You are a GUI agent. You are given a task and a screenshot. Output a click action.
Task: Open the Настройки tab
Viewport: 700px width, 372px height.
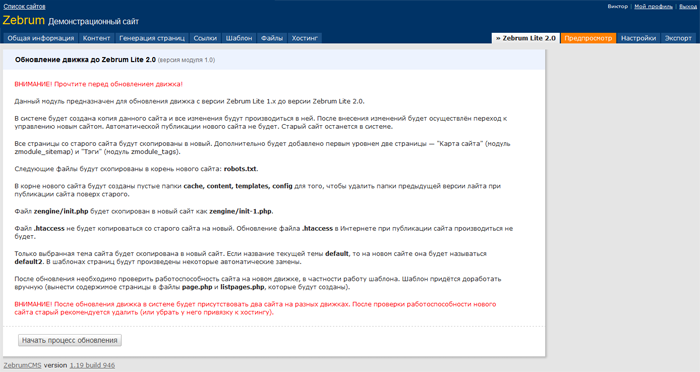click(x=638, y=38)
